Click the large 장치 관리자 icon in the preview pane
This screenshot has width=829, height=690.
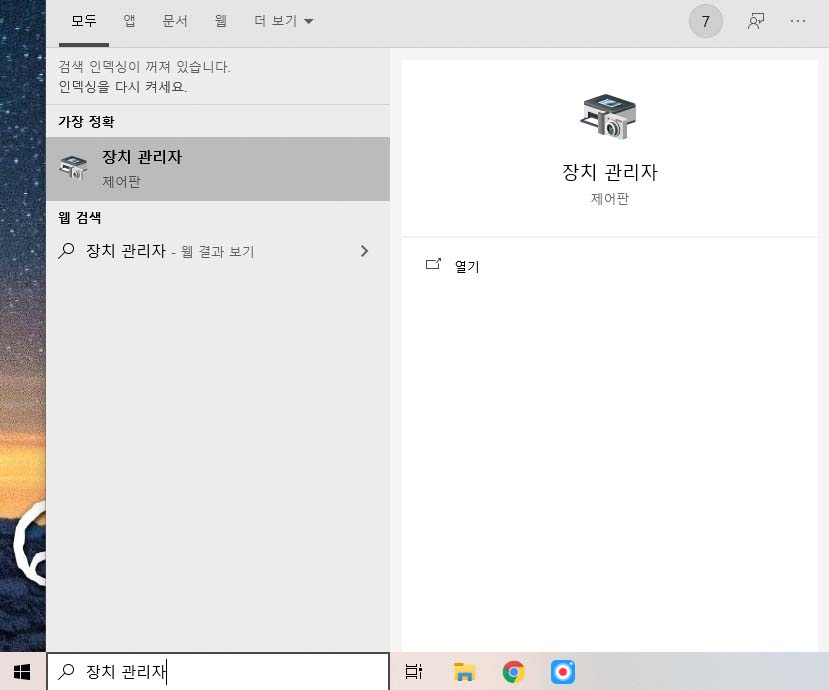pos(609,116)
